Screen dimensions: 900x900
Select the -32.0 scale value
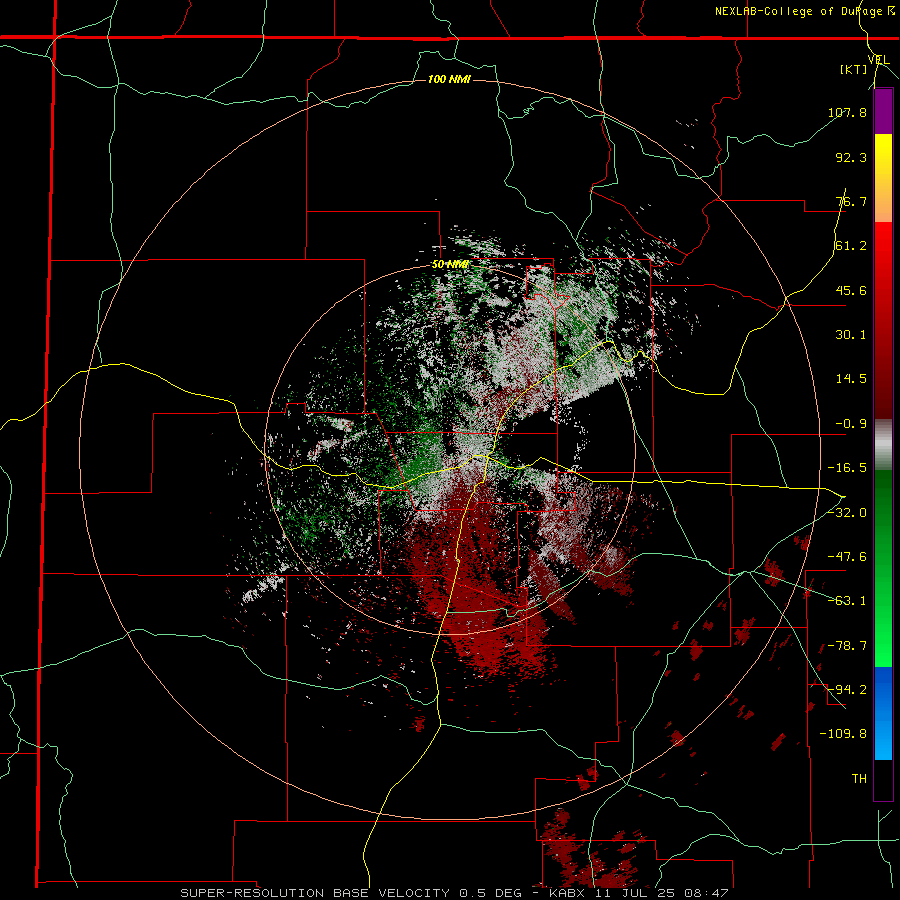click(x=847, y=513)
